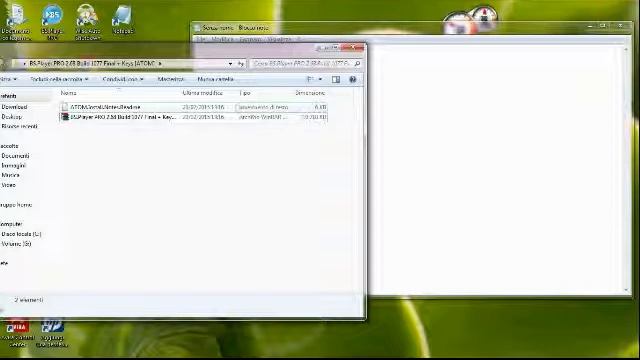
Task: Select Volume (G:) drive in sidebar
Action: 16,244
